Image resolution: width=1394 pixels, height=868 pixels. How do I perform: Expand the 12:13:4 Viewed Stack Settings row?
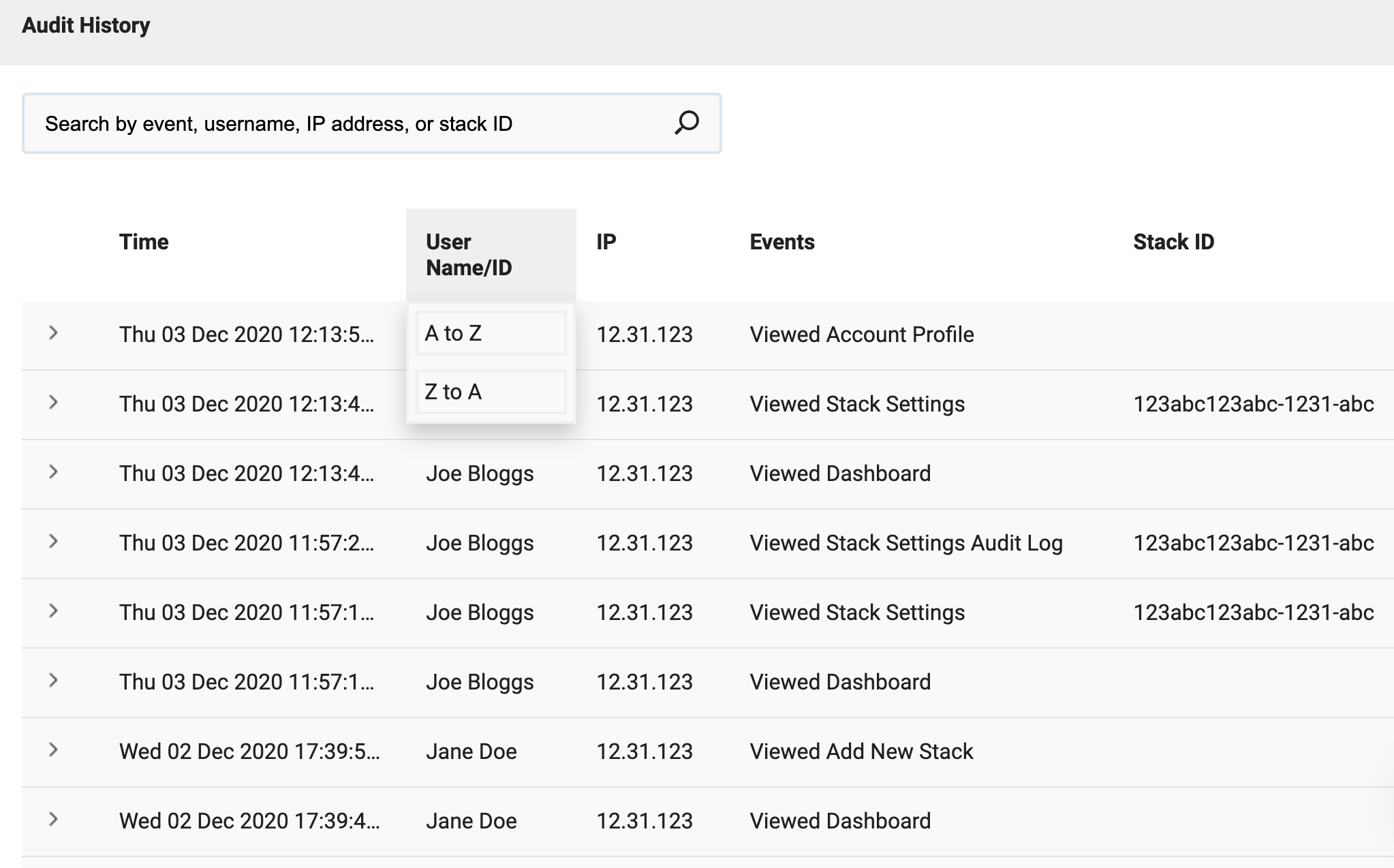click(x=53, y=403)
